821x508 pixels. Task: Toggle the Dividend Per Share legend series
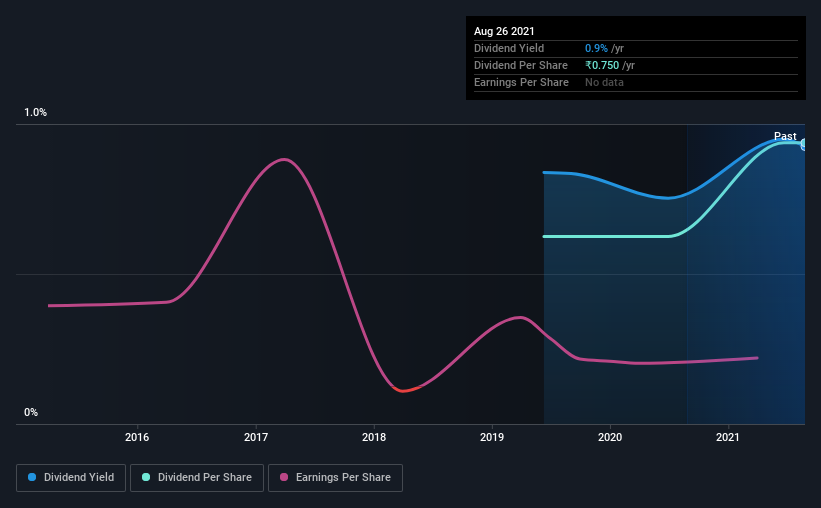click(x=197, y=478)
